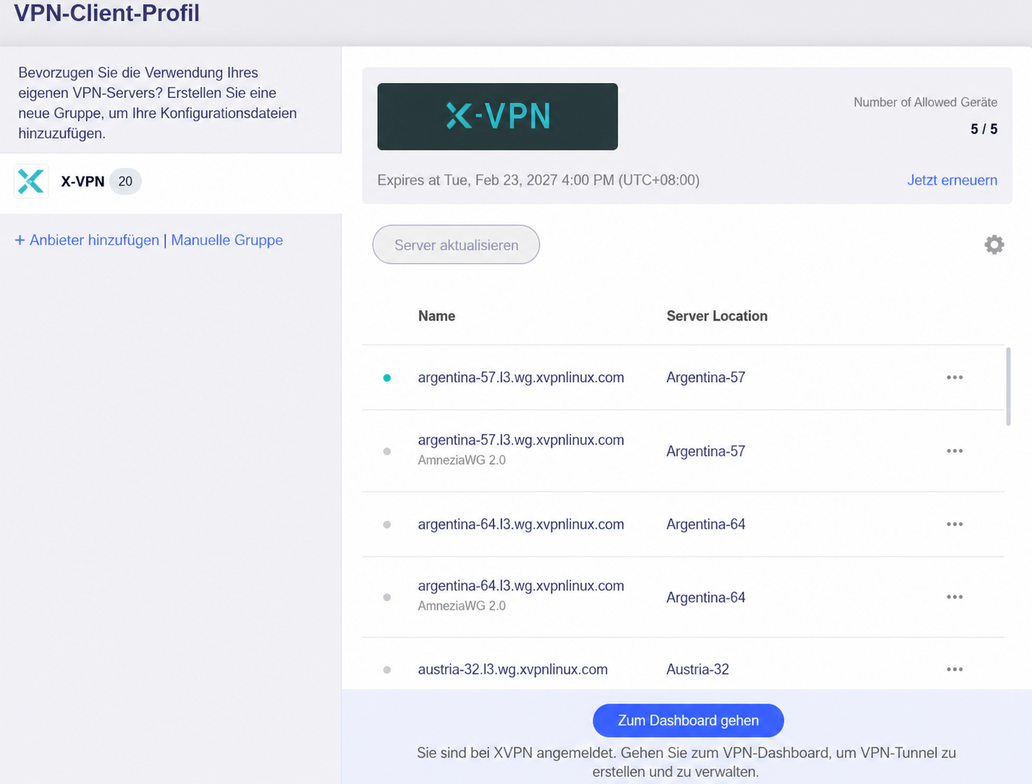
Task: Click the 20 count badge beside X-VPN
Action: pyautogui.click(x=125, y=181)
